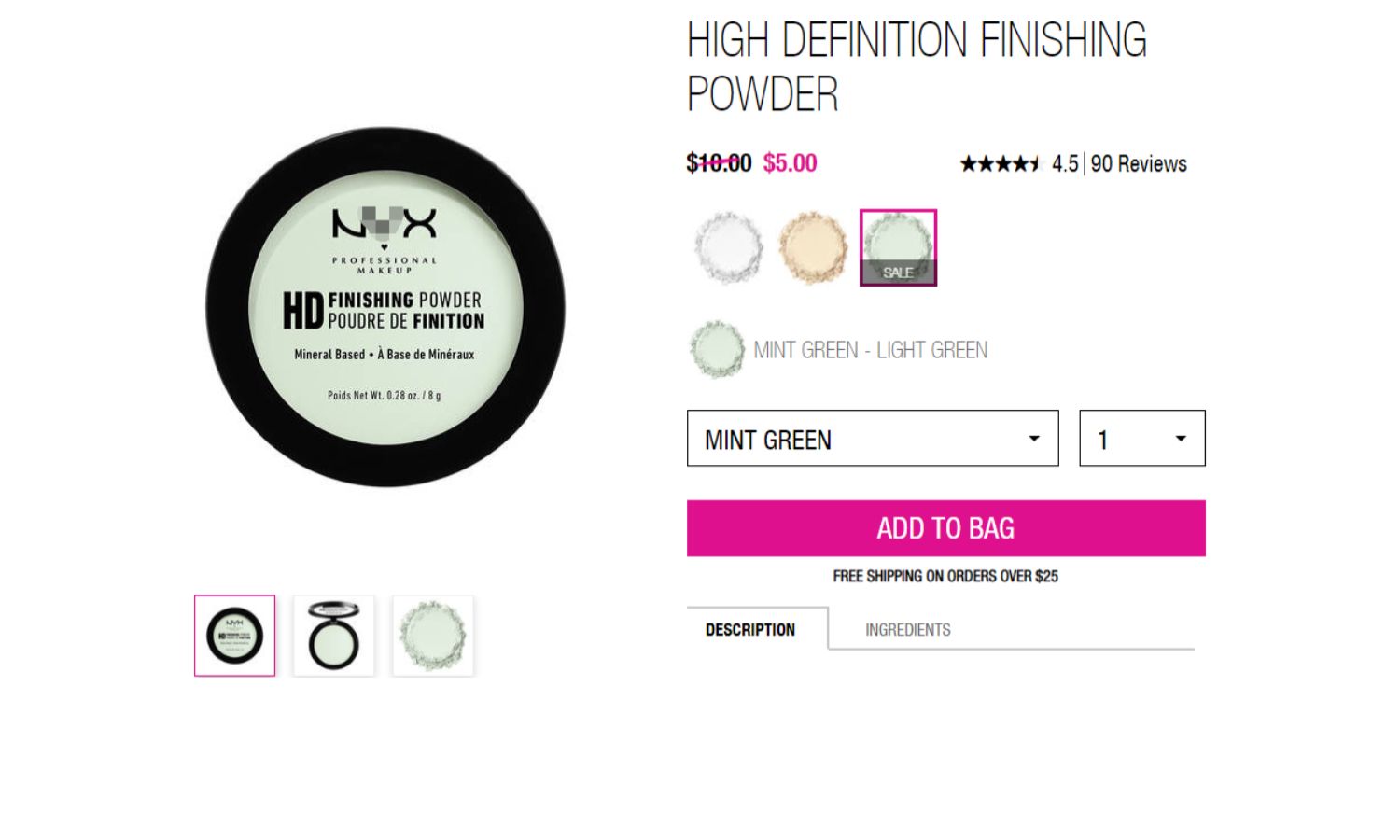Viewport: 1400px width, 840px height.
Task: View the closed compact thumbnail
Action: tap(235, 636)
